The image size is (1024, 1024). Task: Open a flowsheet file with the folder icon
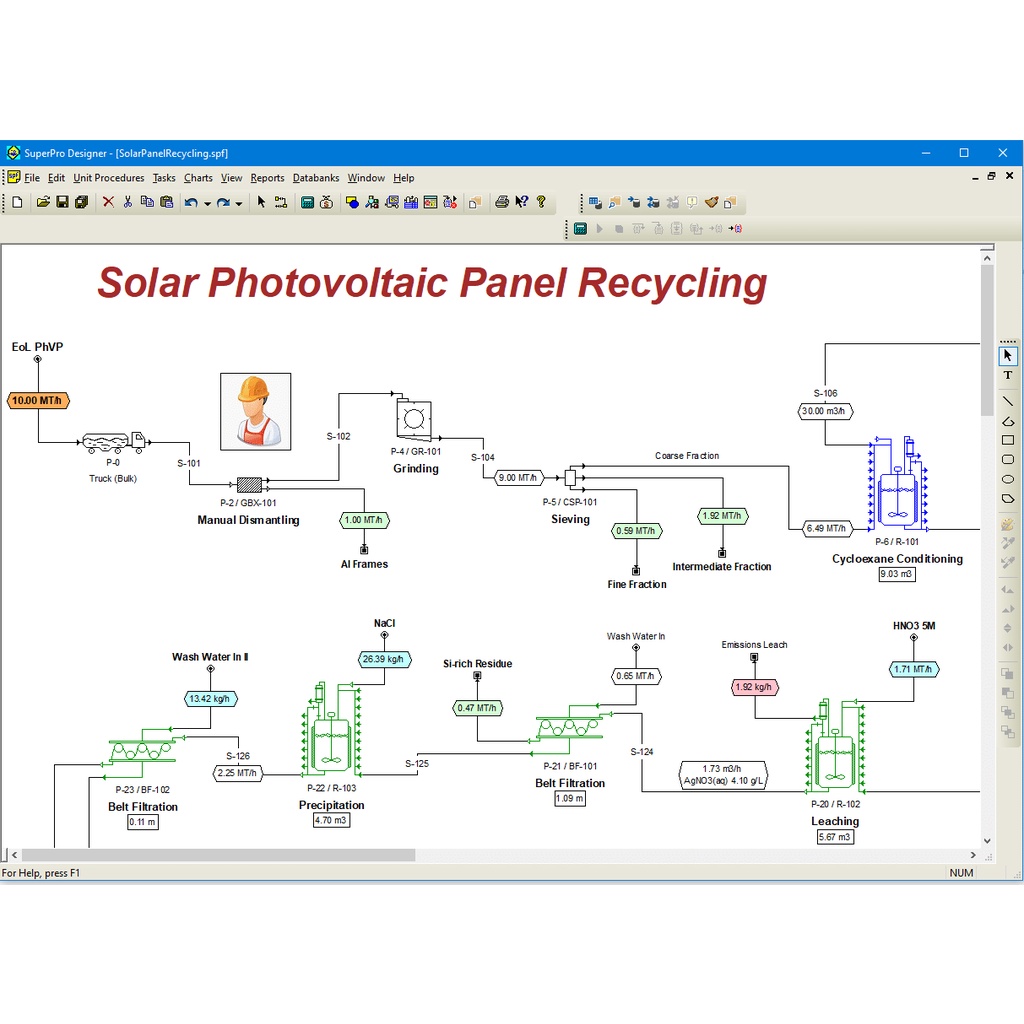[43, 202]
